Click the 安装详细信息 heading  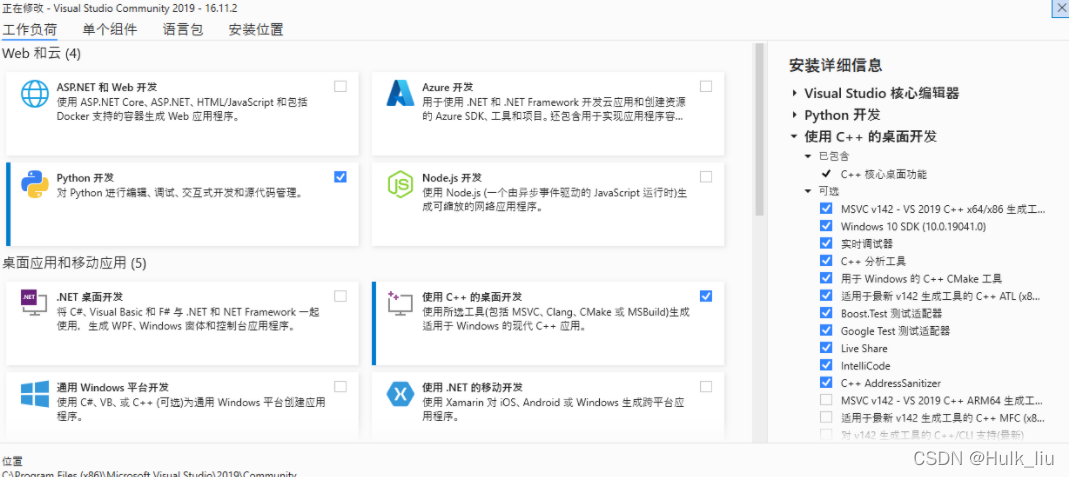(835, 65)
